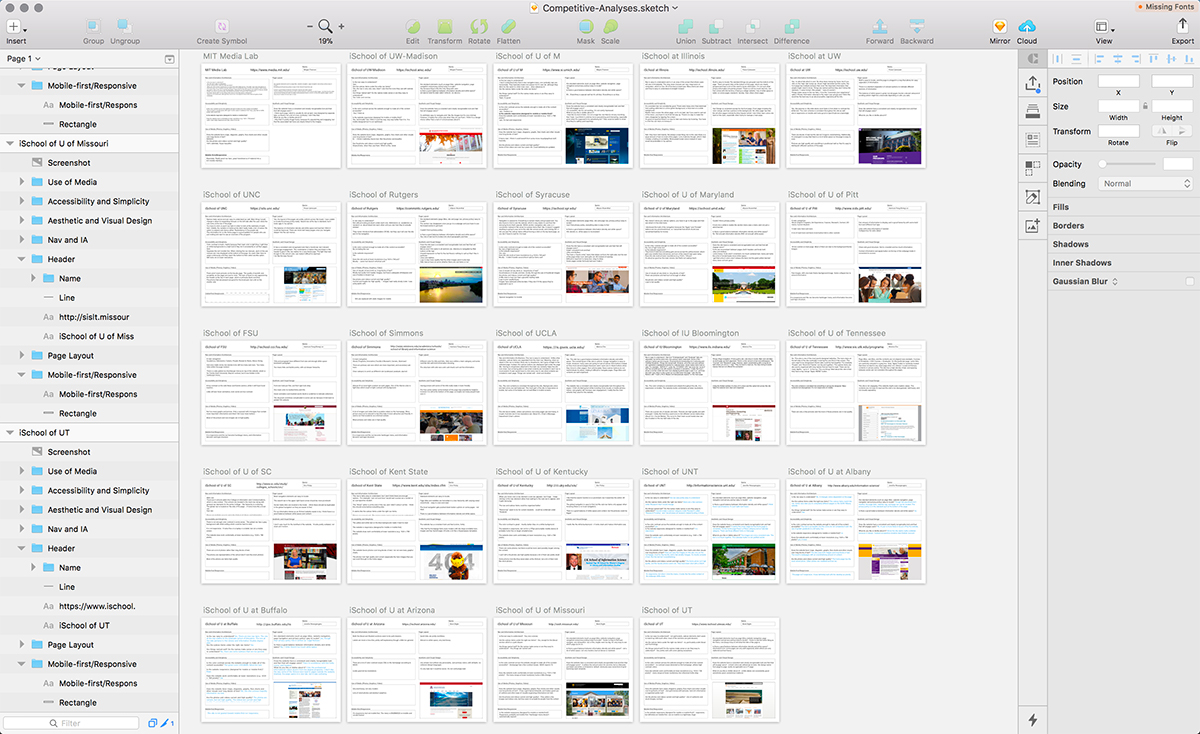1200x734 pixels.
Task: Click the Export toolbar icon
Action: [1182, 26]
